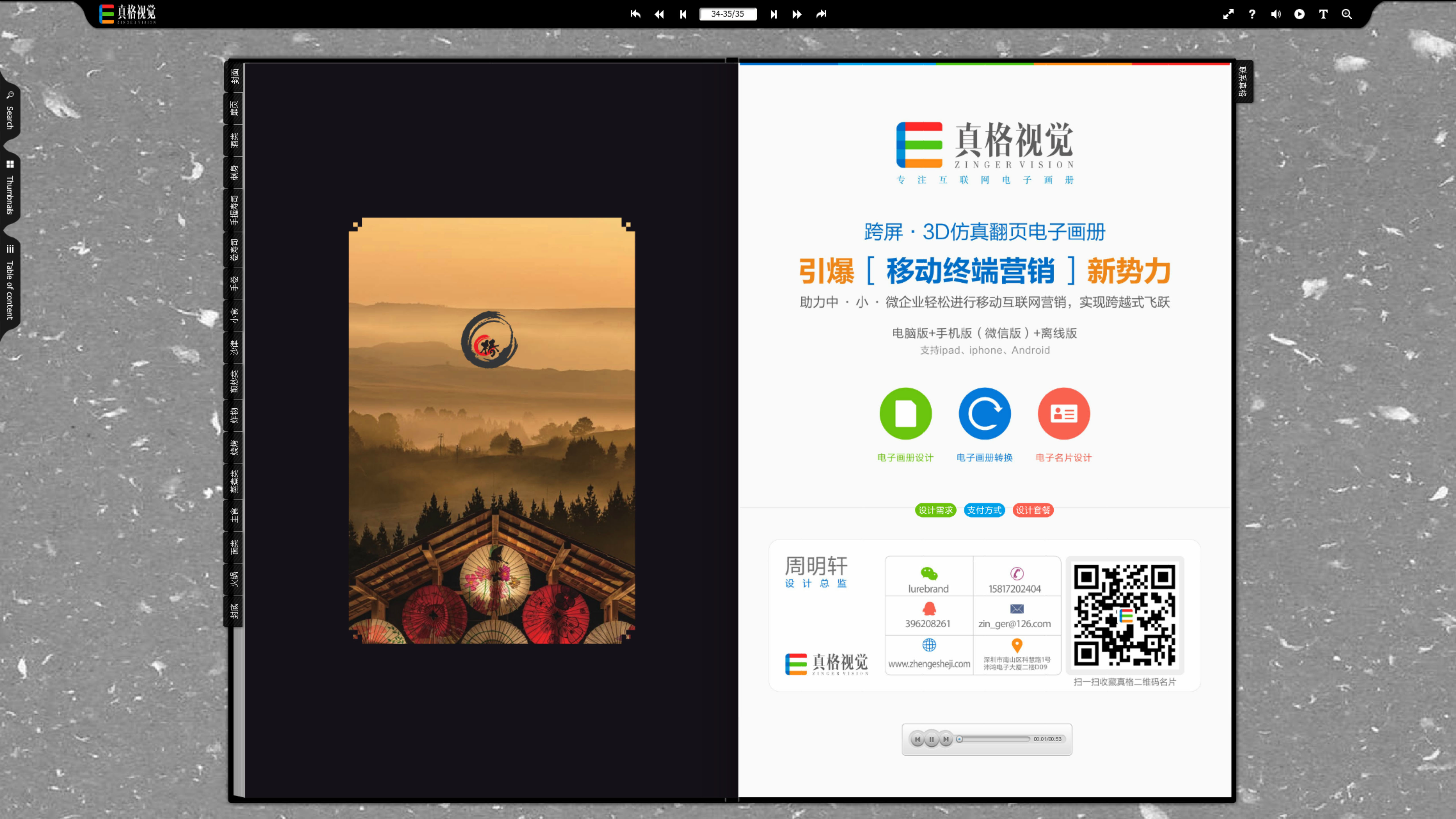
Task: Select the blue 电子画册转换 refresh icon
Action: (x=984, y=413)
